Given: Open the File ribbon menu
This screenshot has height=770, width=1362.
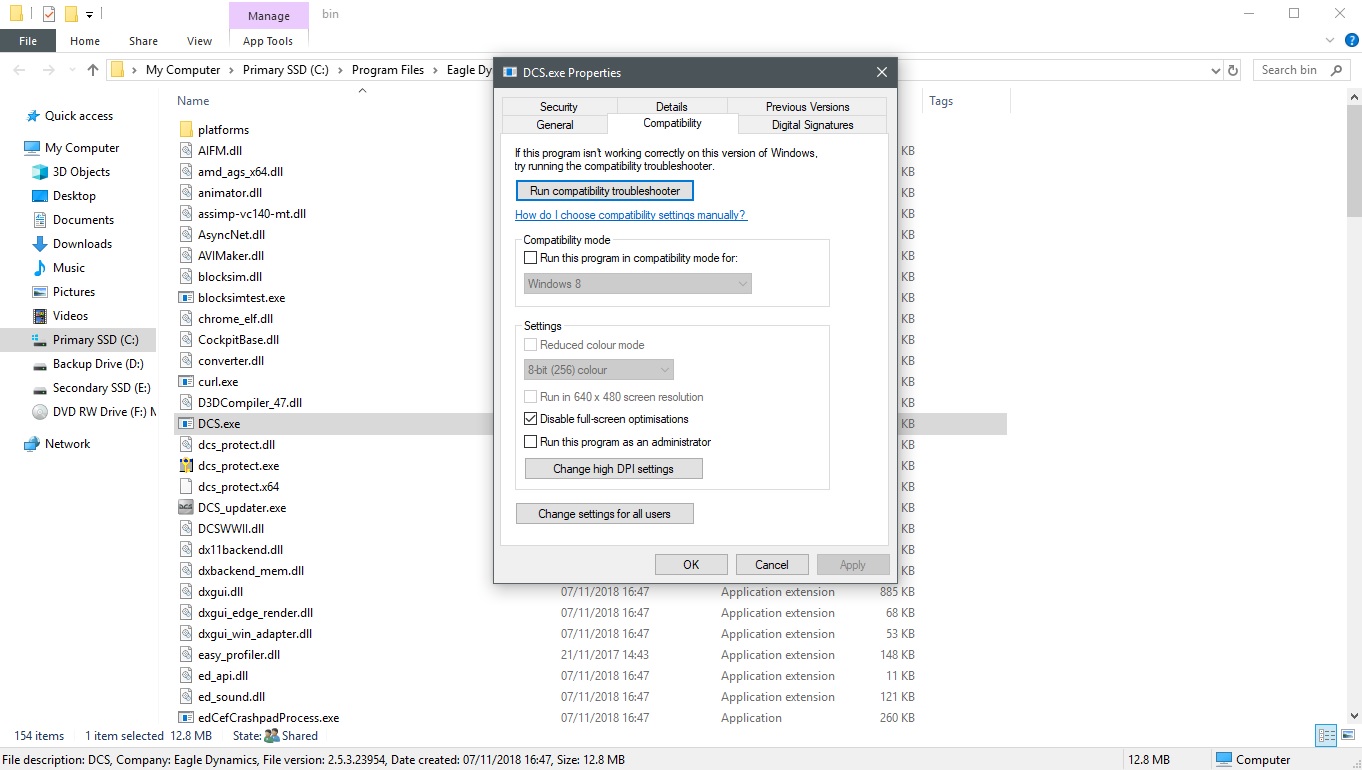Looking at the screenshot, I should [28, 41].
